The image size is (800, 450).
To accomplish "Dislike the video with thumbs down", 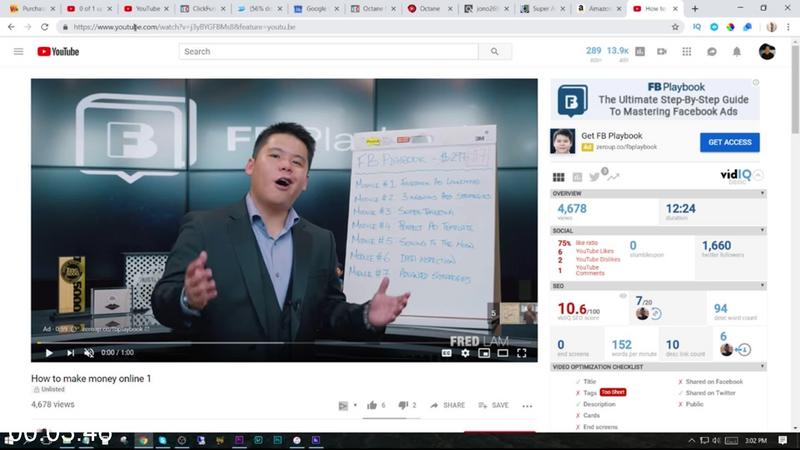I will [403, 405].
